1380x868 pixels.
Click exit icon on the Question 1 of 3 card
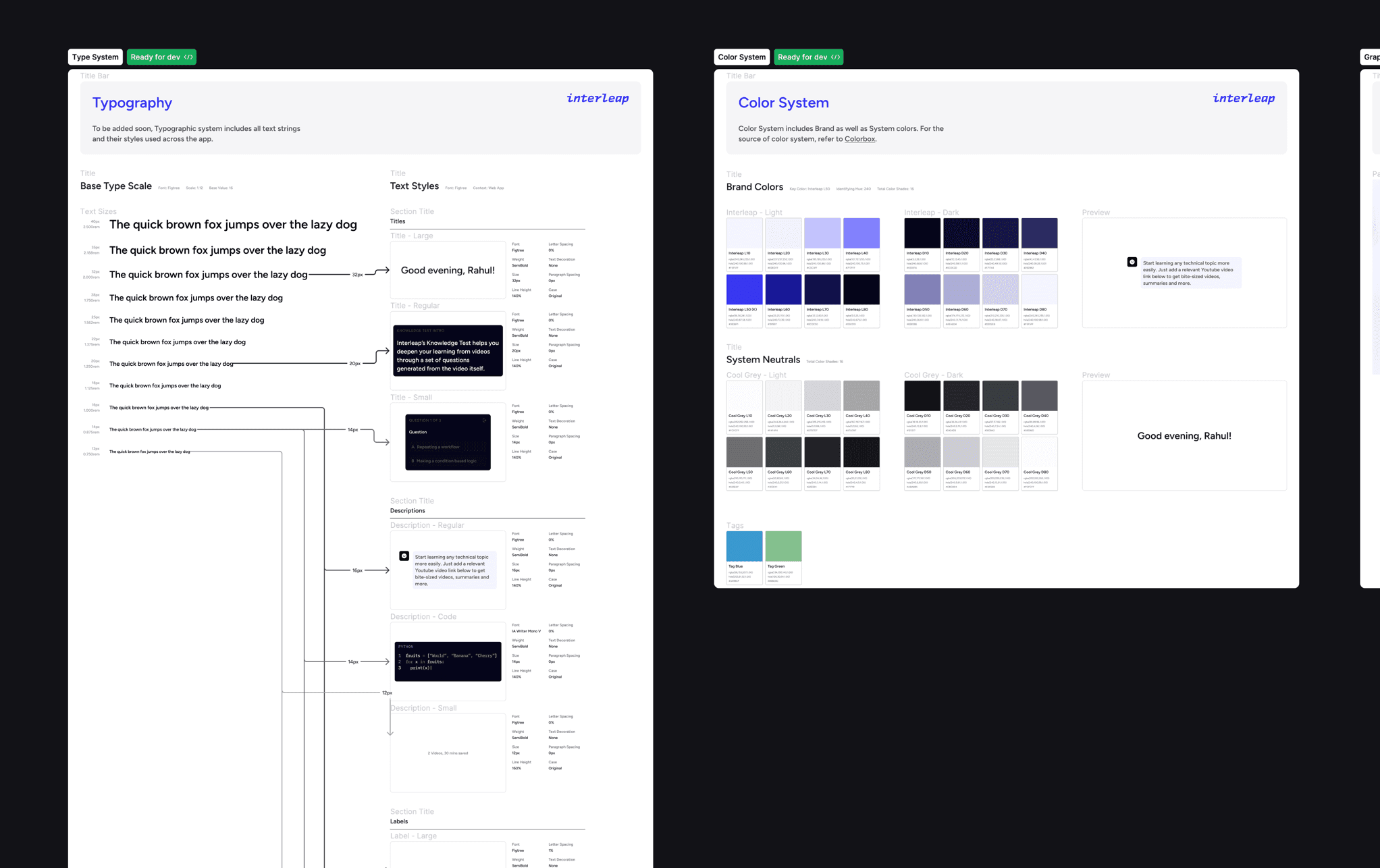(484, 421)
